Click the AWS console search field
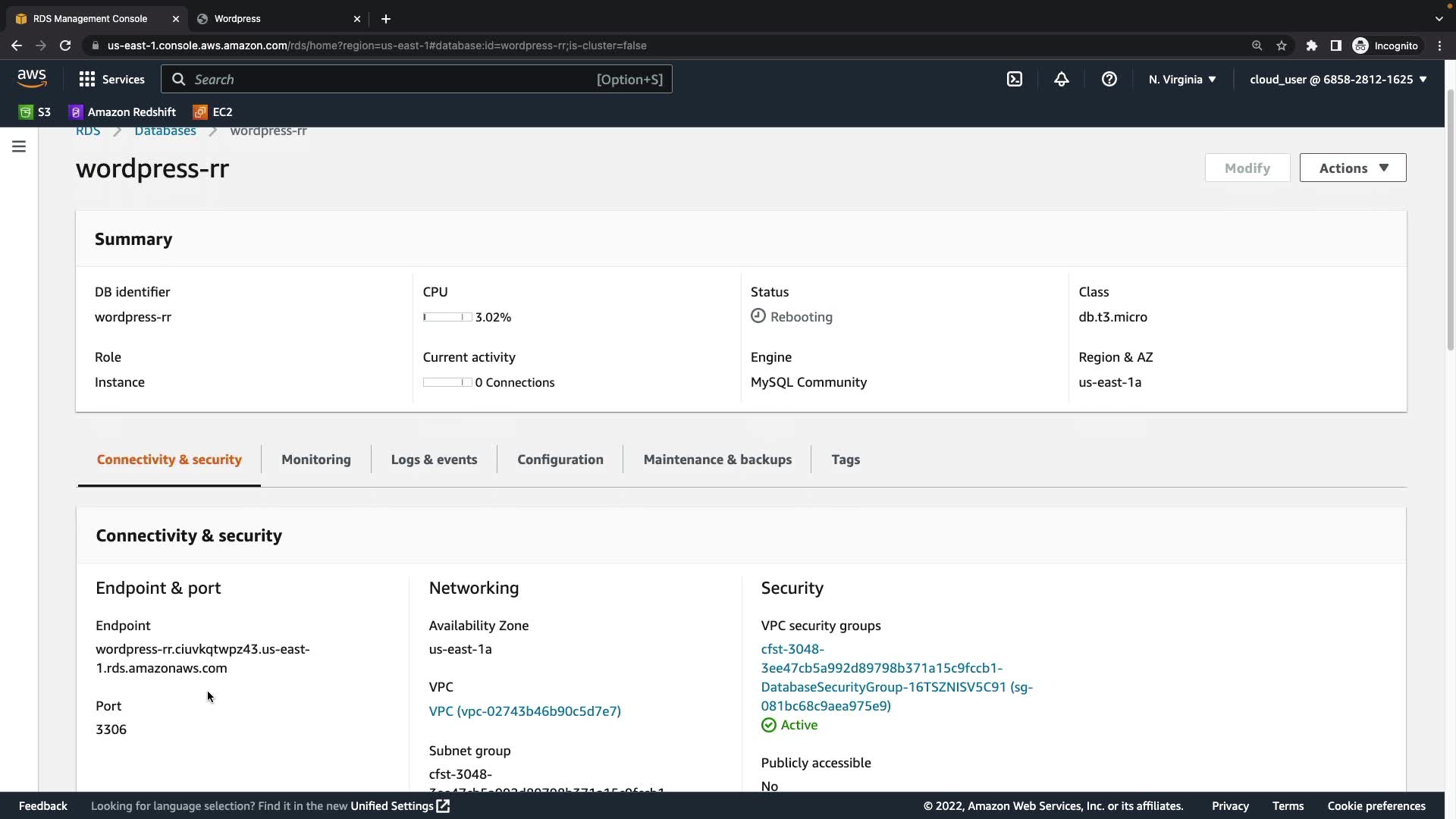 point(416,79)
